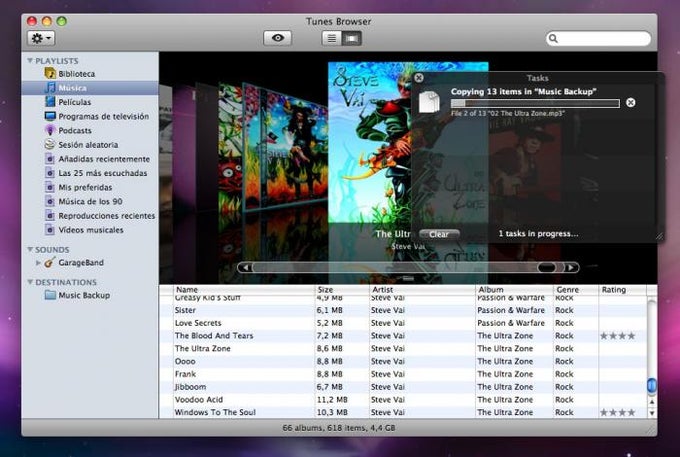Open Las 25 más escuchadas icon

[50, 173]
